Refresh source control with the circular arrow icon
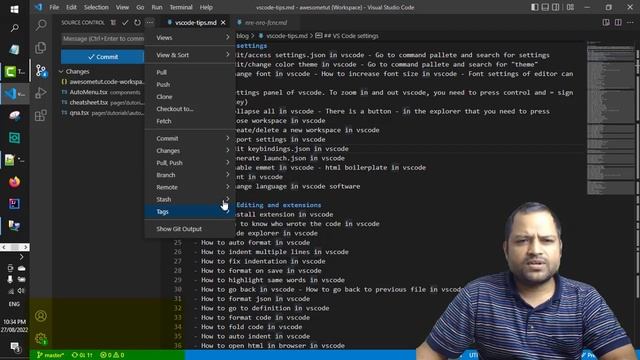The width and height of the screenshot is (640, 360). point(137,22)
